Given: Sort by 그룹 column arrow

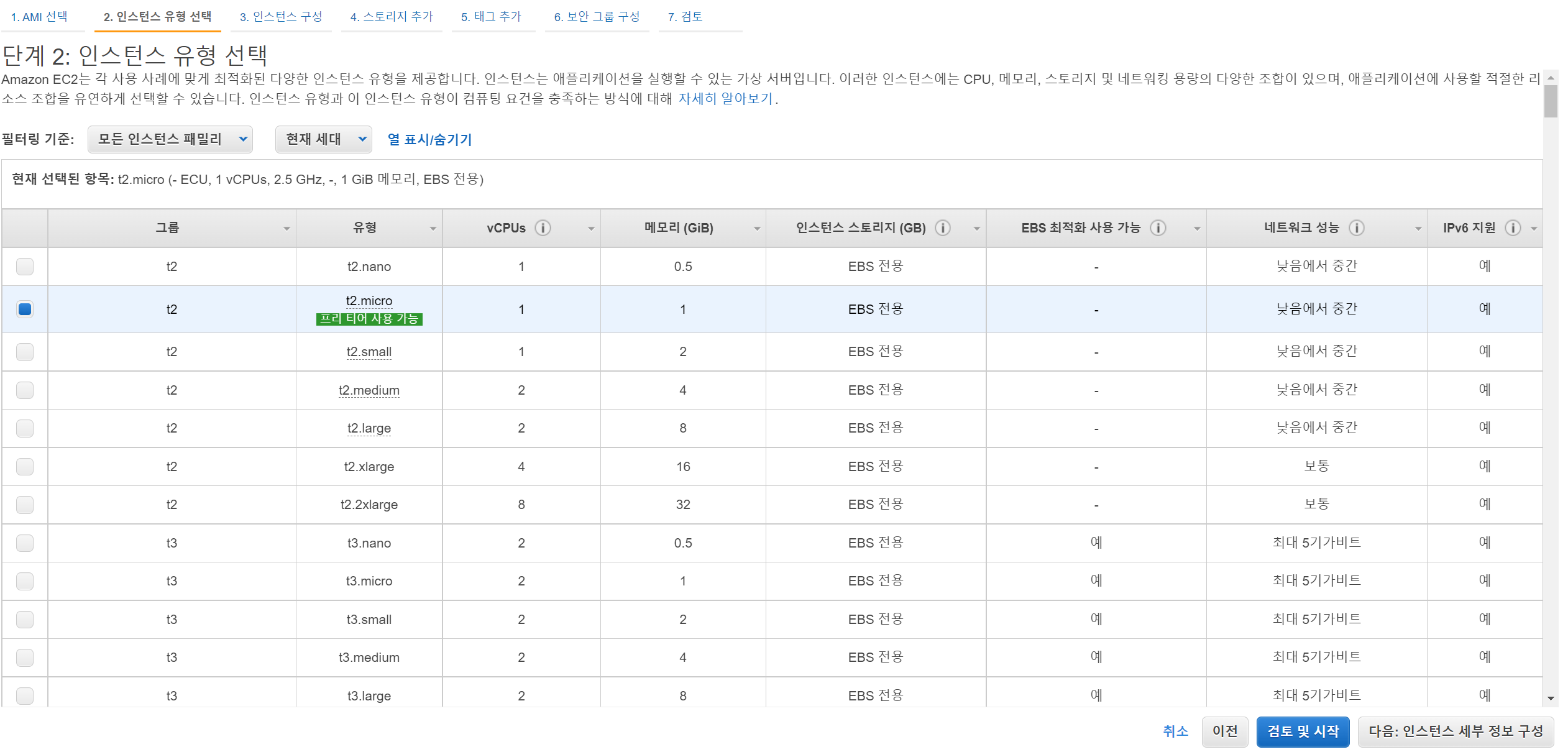Looking at the screenshot, I should point(287,229).
